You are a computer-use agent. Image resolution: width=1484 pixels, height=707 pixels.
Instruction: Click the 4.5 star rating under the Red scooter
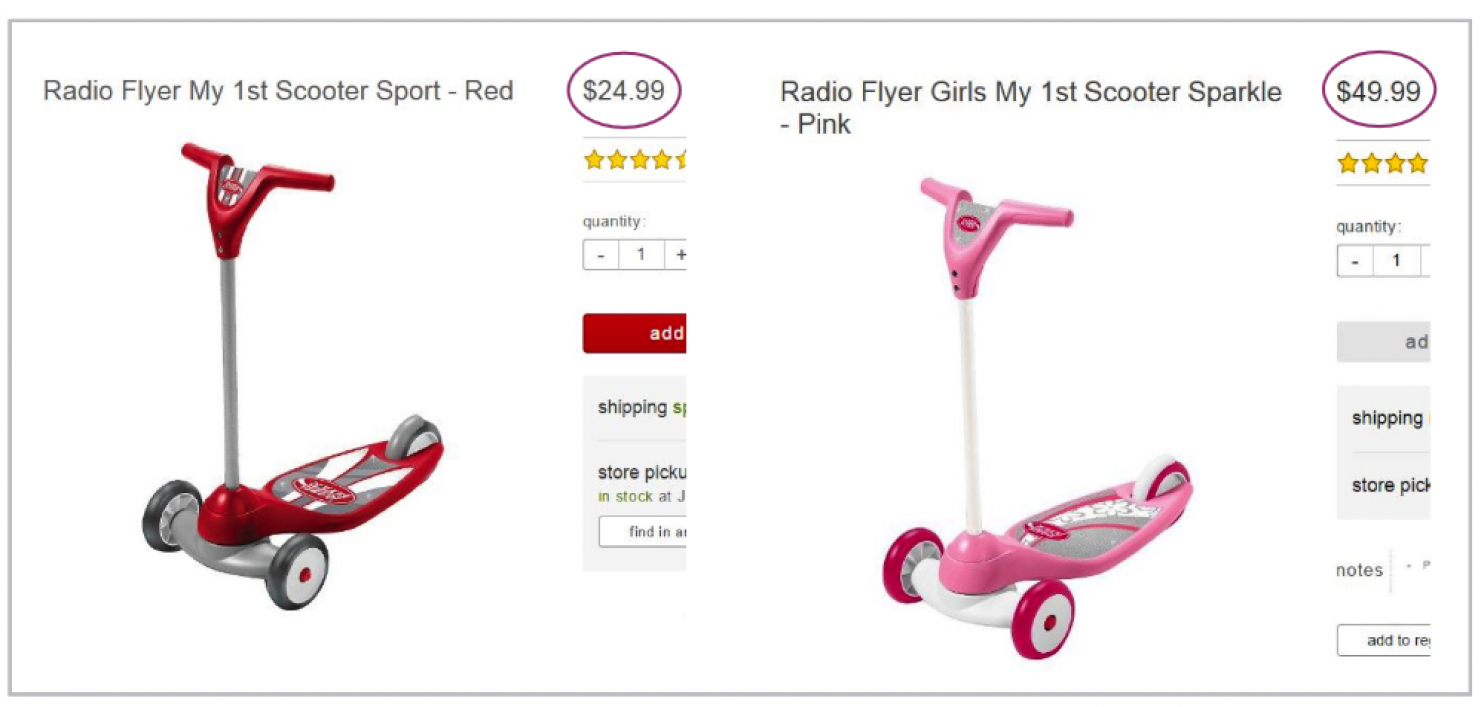click(634, 160)
